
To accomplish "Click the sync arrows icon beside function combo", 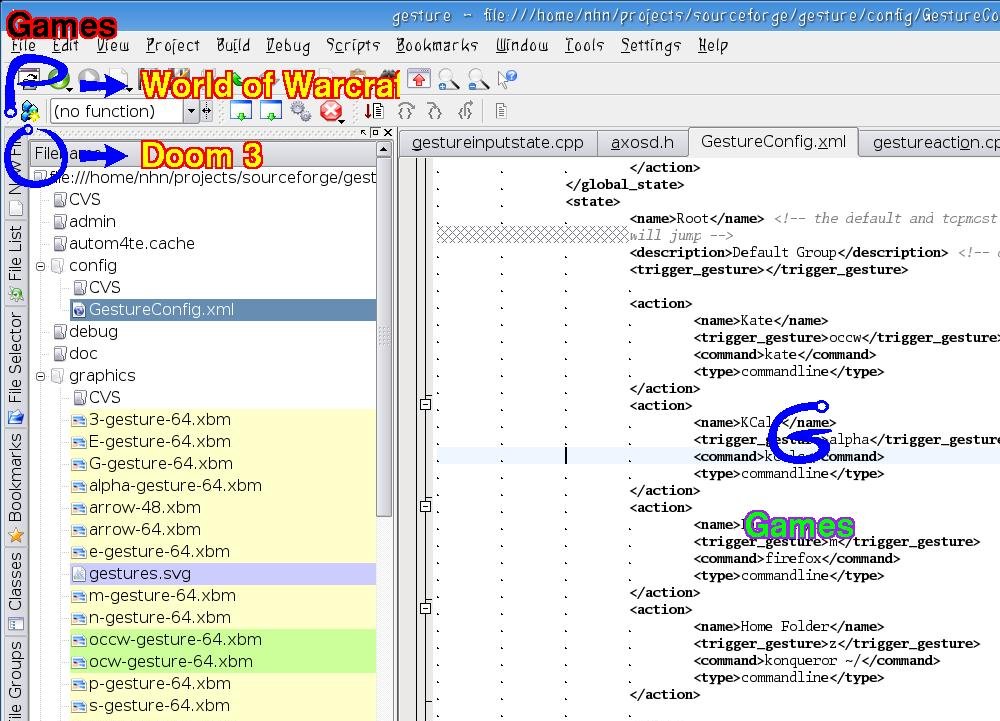I will tap(207, 112).
